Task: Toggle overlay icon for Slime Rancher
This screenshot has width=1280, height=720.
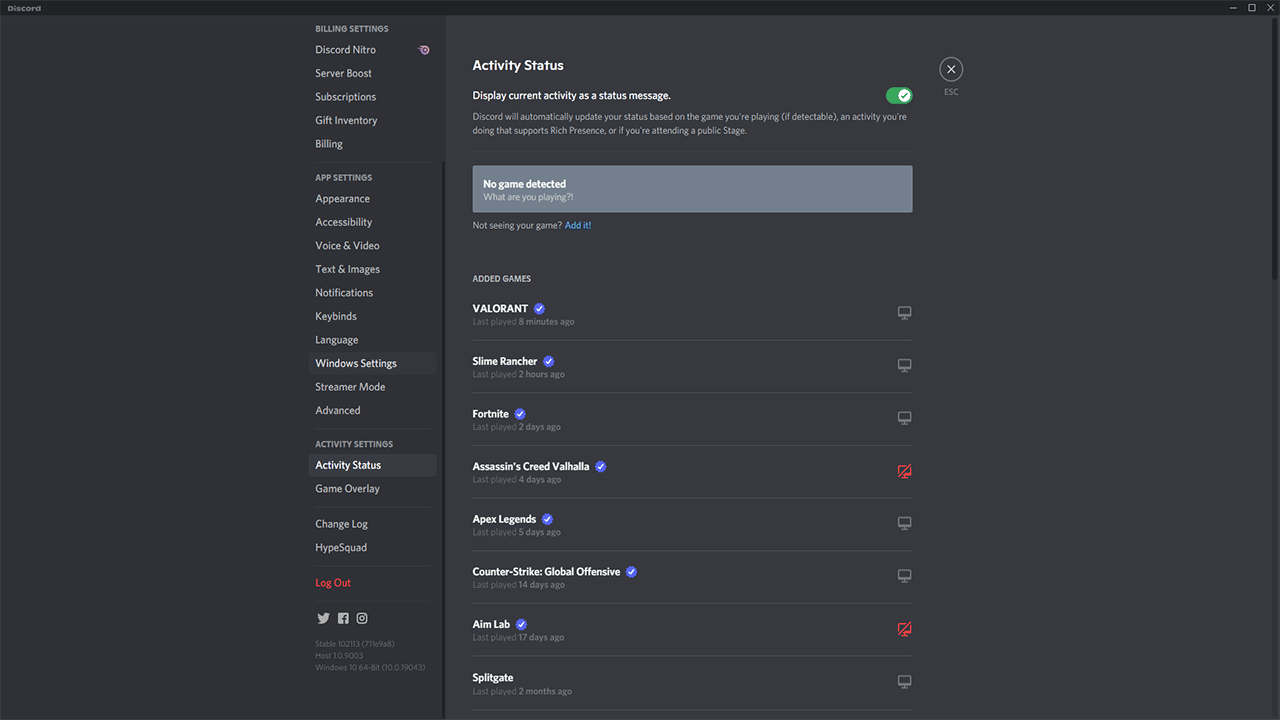Action: point(904,366)
